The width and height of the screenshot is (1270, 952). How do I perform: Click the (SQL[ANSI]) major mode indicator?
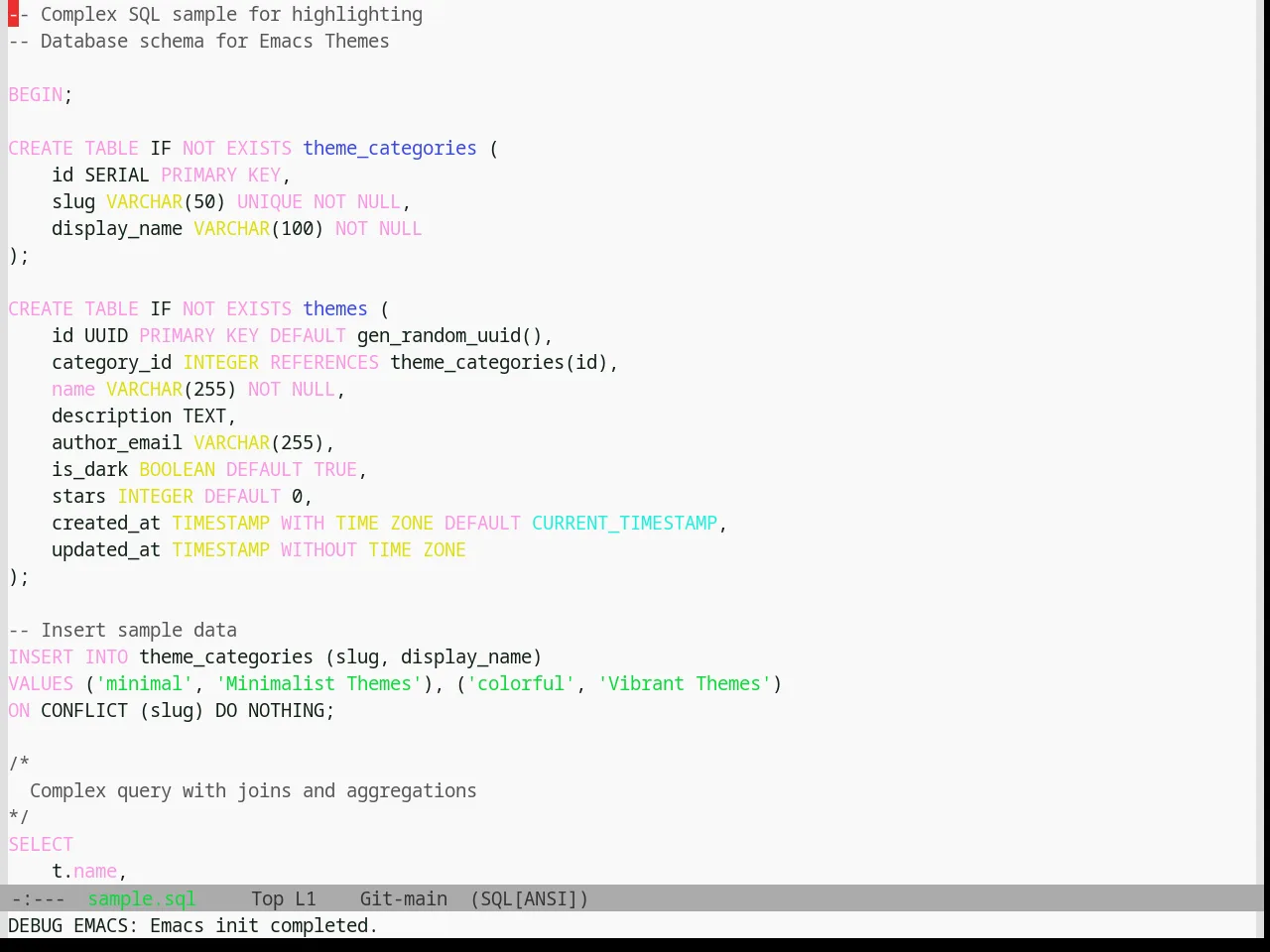click(x=529, y=898)
